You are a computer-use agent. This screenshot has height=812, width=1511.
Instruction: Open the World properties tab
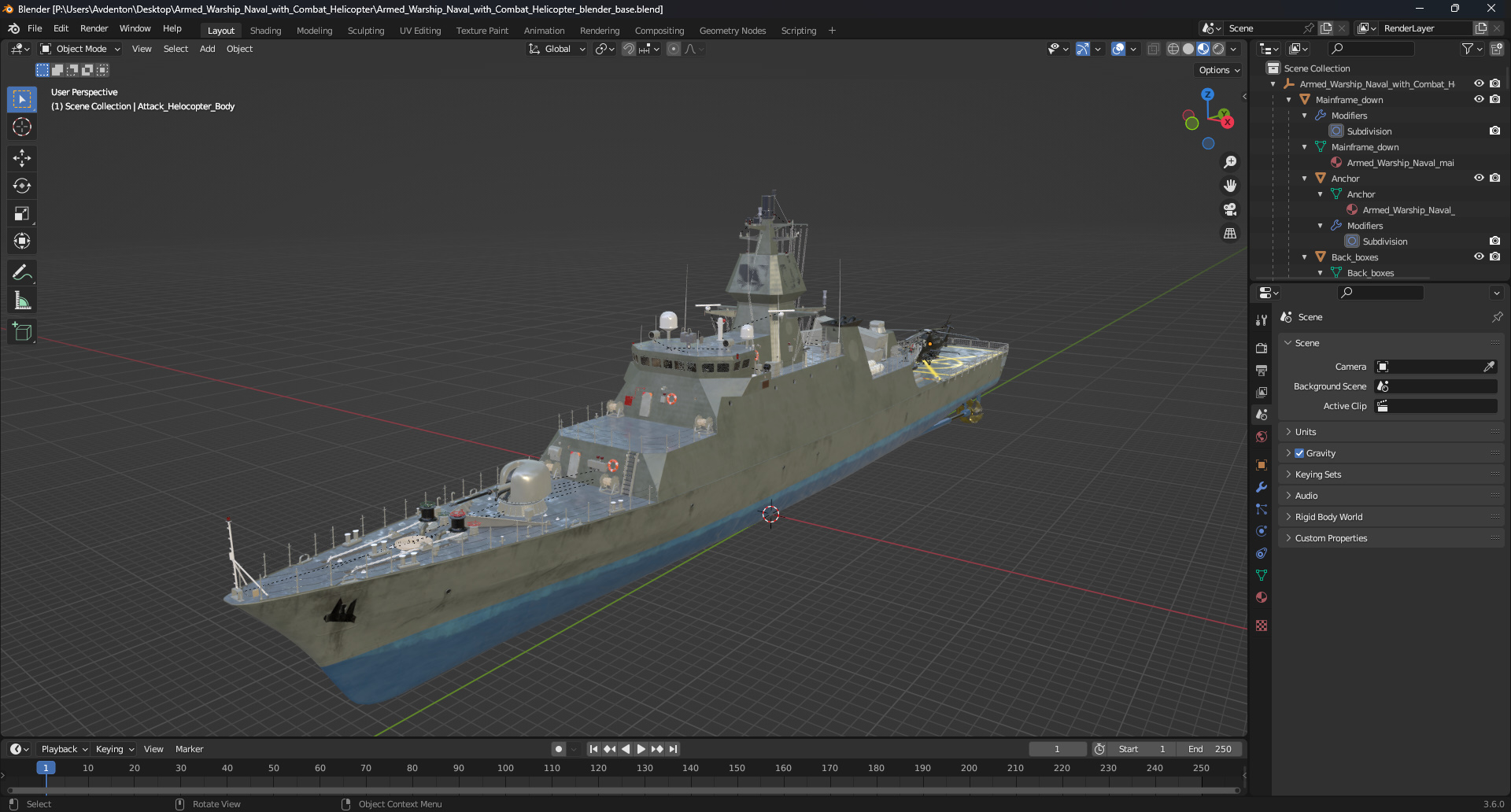pyautogui.click(x=1262, y=437)
